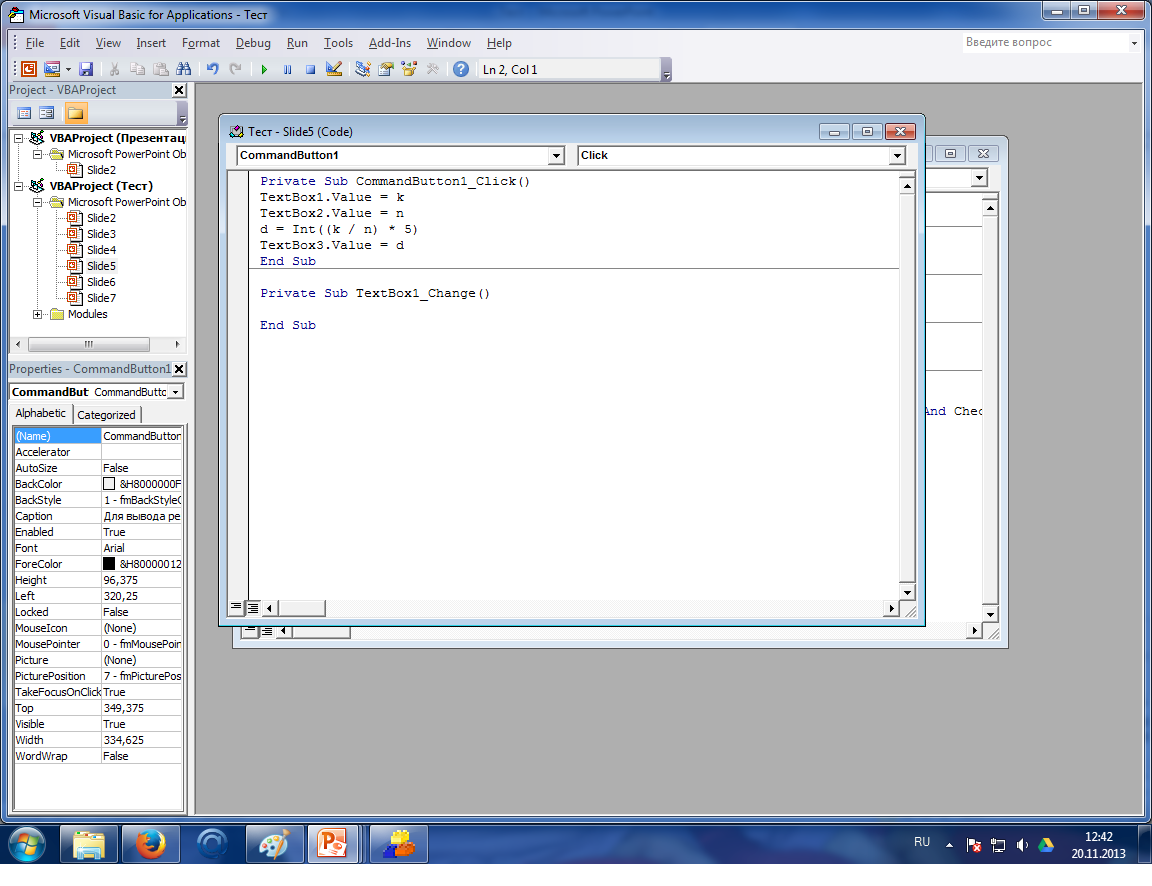
Task: Click the Save icon in toolbar
Action: 86,69
